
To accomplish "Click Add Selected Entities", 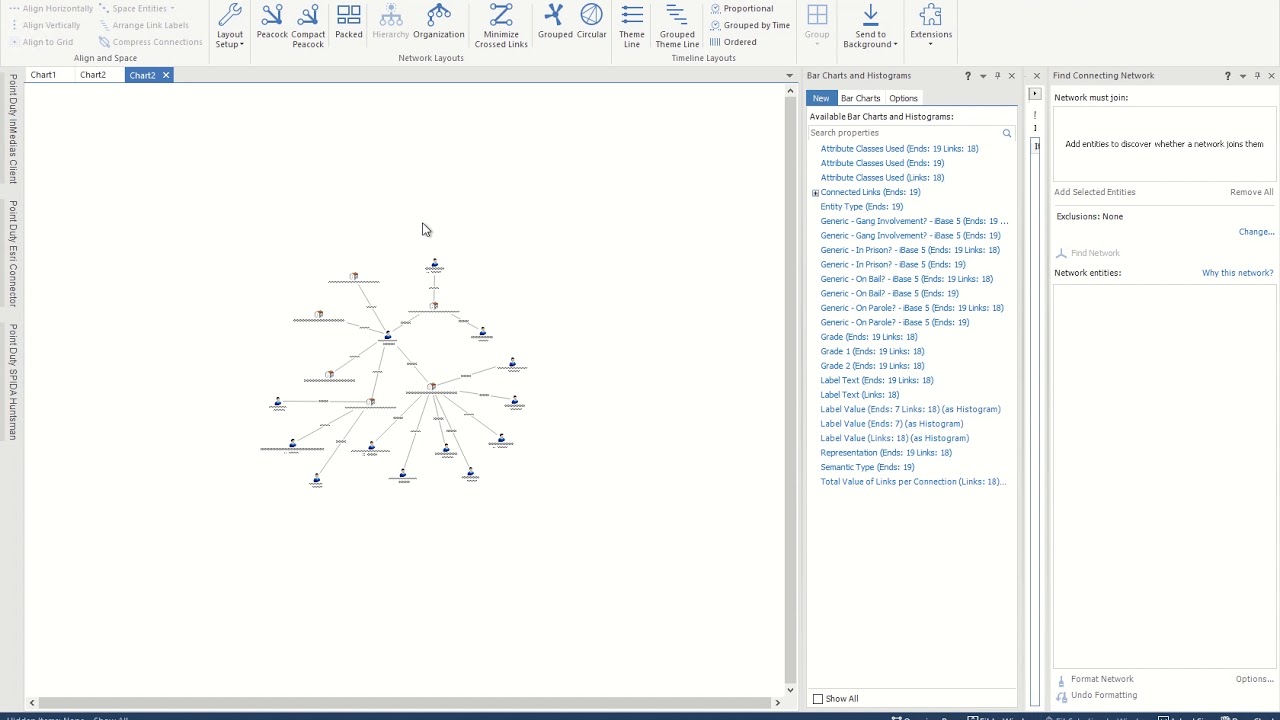I will tap(1094, 192).
